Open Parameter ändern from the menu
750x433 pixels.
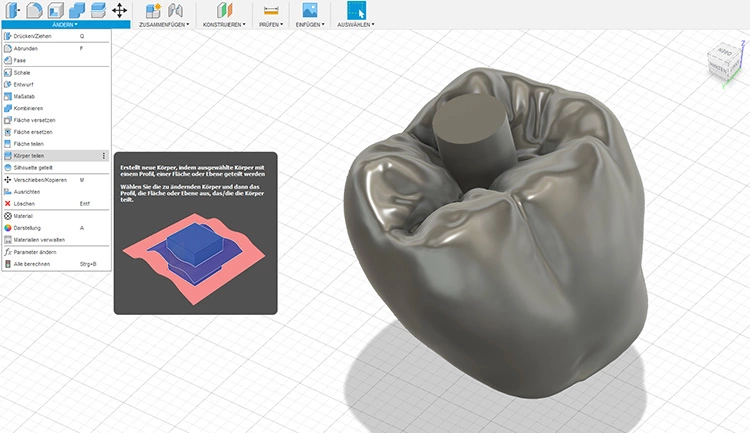(x=37, y=252)
